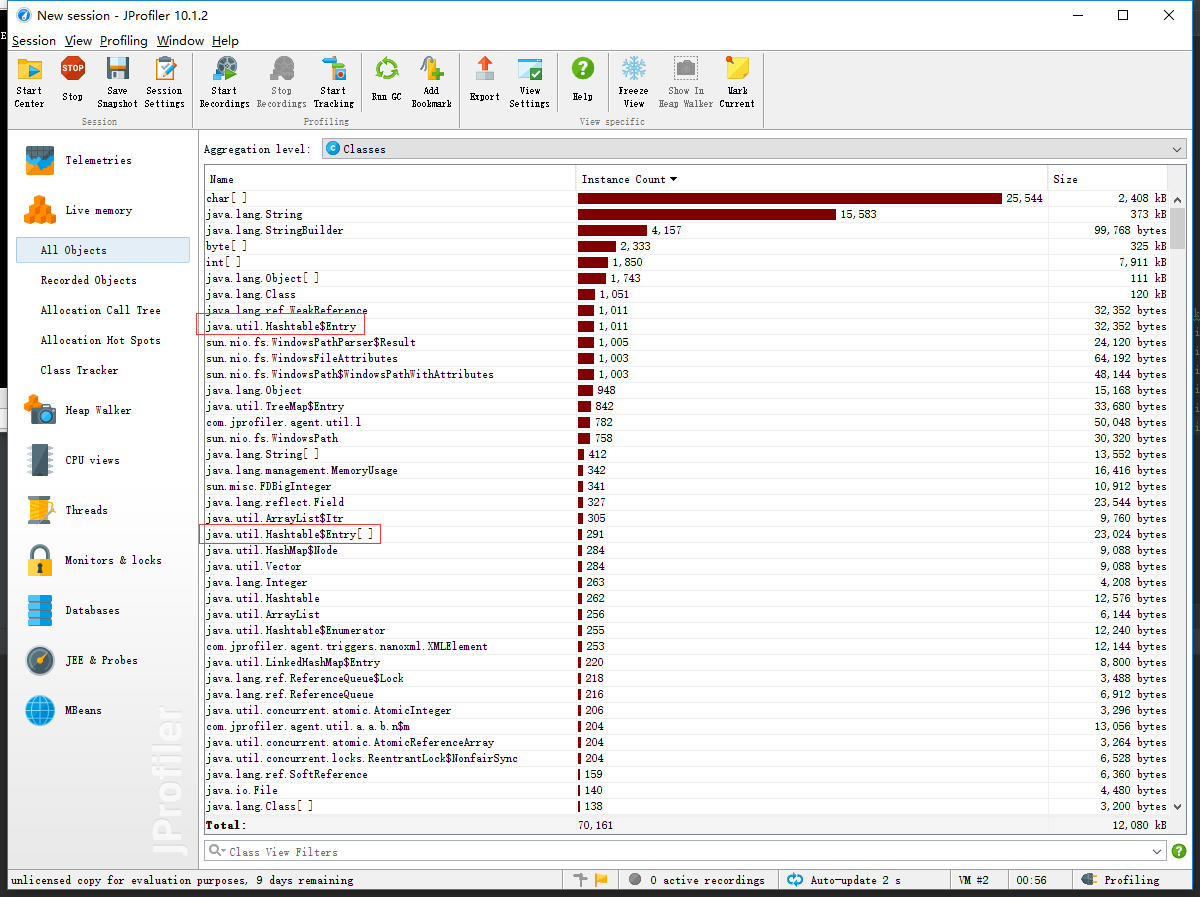Click the bookmark flag status bar icon

click(x=602, y=880)
